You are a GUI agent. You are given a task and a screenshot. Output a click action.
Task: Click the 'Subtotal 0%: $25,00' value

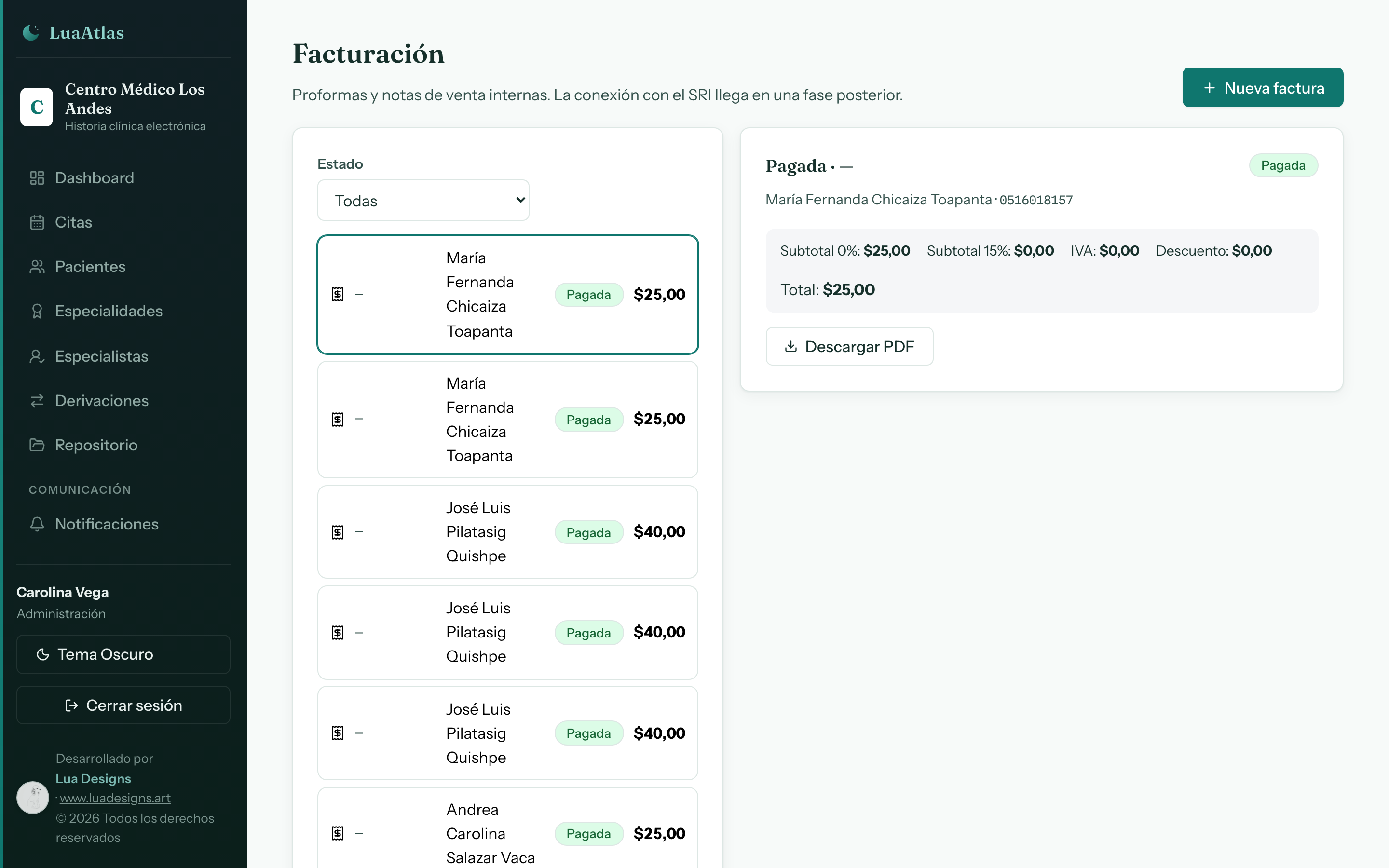845,251
